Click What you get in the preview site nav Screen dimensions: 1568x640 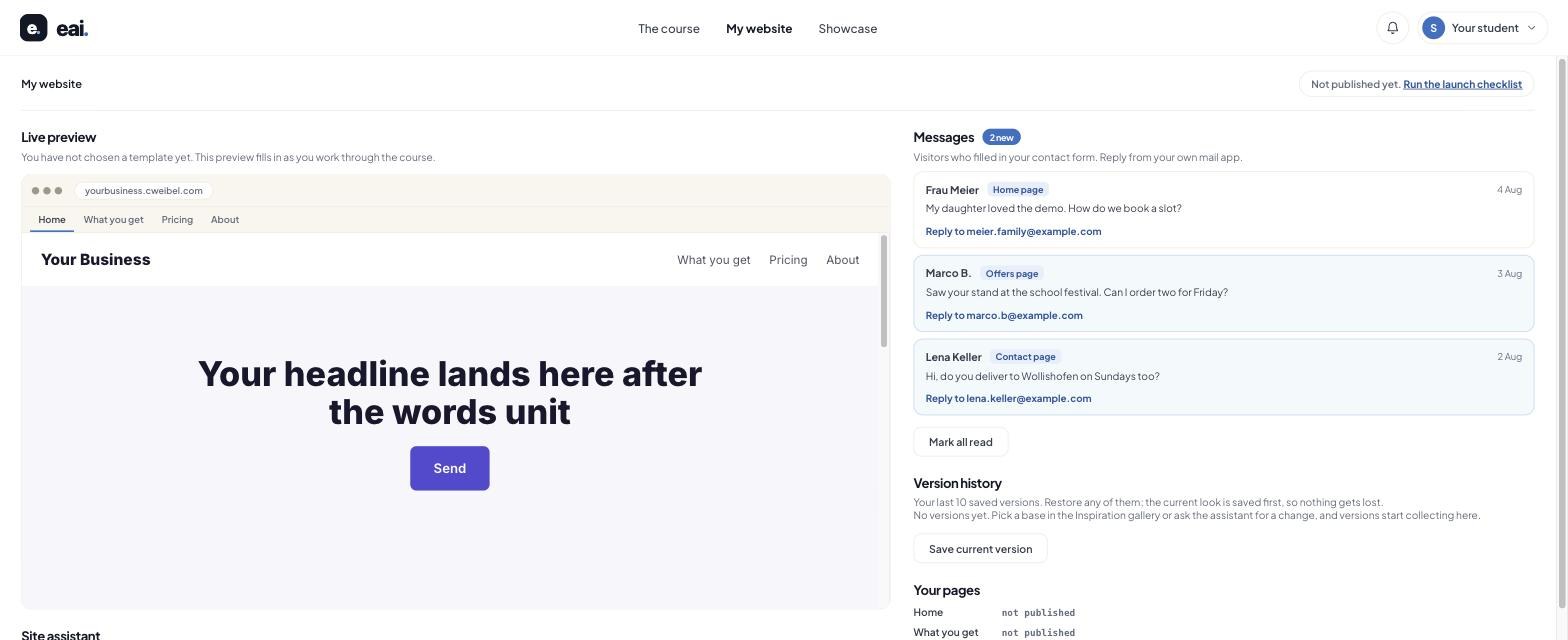click(714, 260)
